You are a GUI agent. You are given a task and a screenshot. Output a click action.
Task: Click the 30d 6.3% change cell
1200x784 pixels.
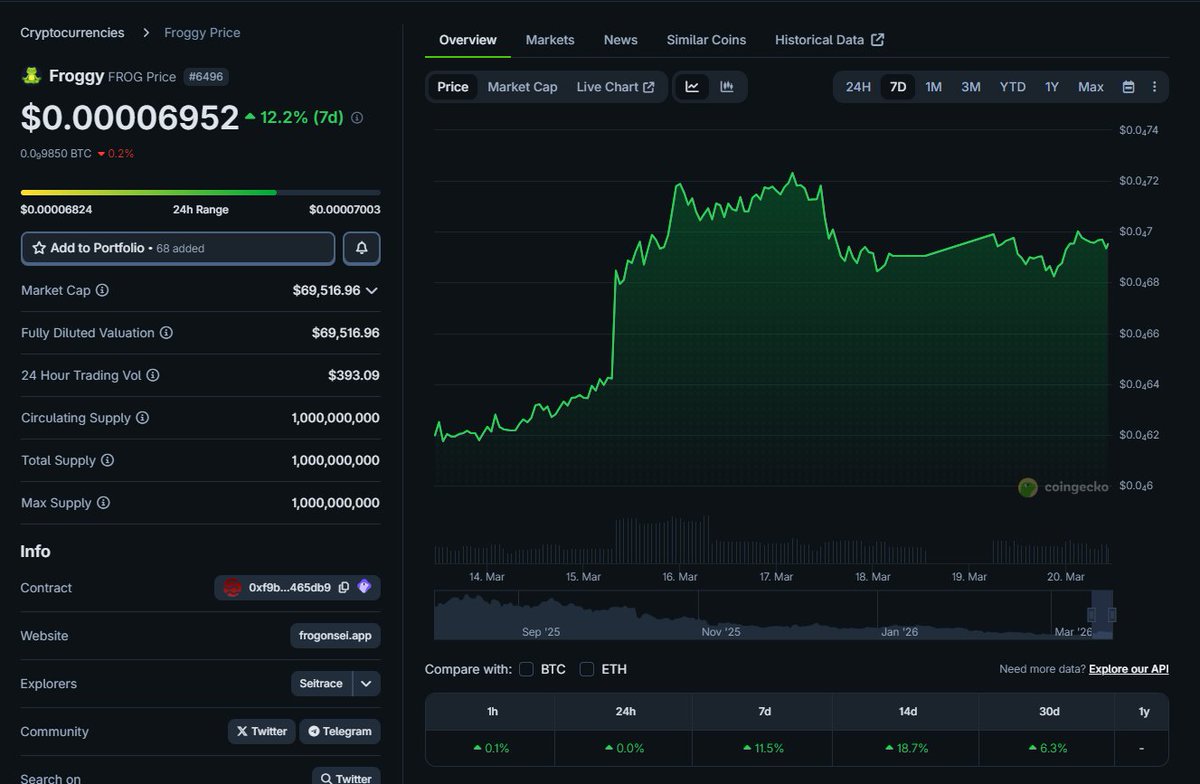click(x=1048, y=748)
